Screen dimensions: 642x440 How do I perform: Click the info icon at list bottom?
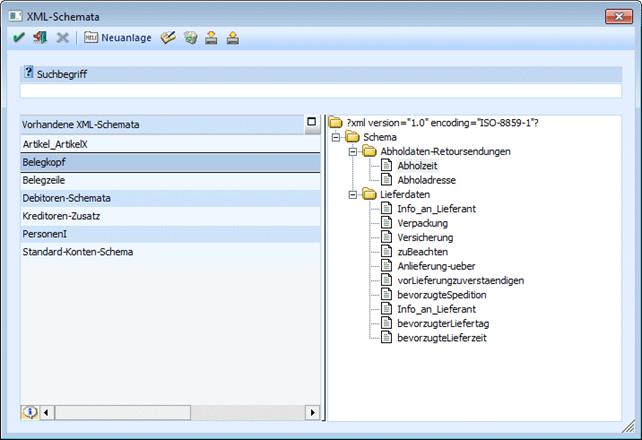pos(30,412)
